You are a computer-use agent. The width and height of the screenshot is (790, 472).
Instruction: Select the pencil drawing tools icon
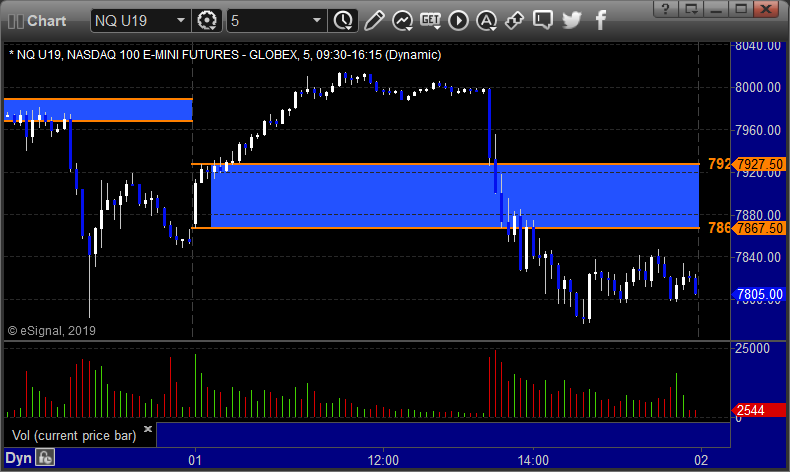(x=374, y=21)
